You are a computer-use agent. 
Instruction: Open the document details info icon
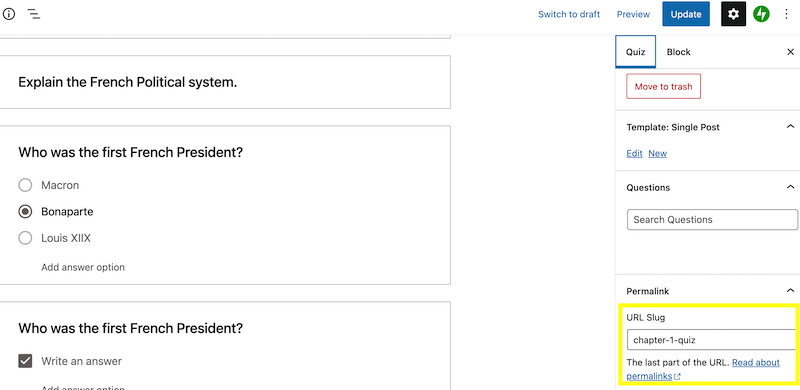click(x=9, y=14)
